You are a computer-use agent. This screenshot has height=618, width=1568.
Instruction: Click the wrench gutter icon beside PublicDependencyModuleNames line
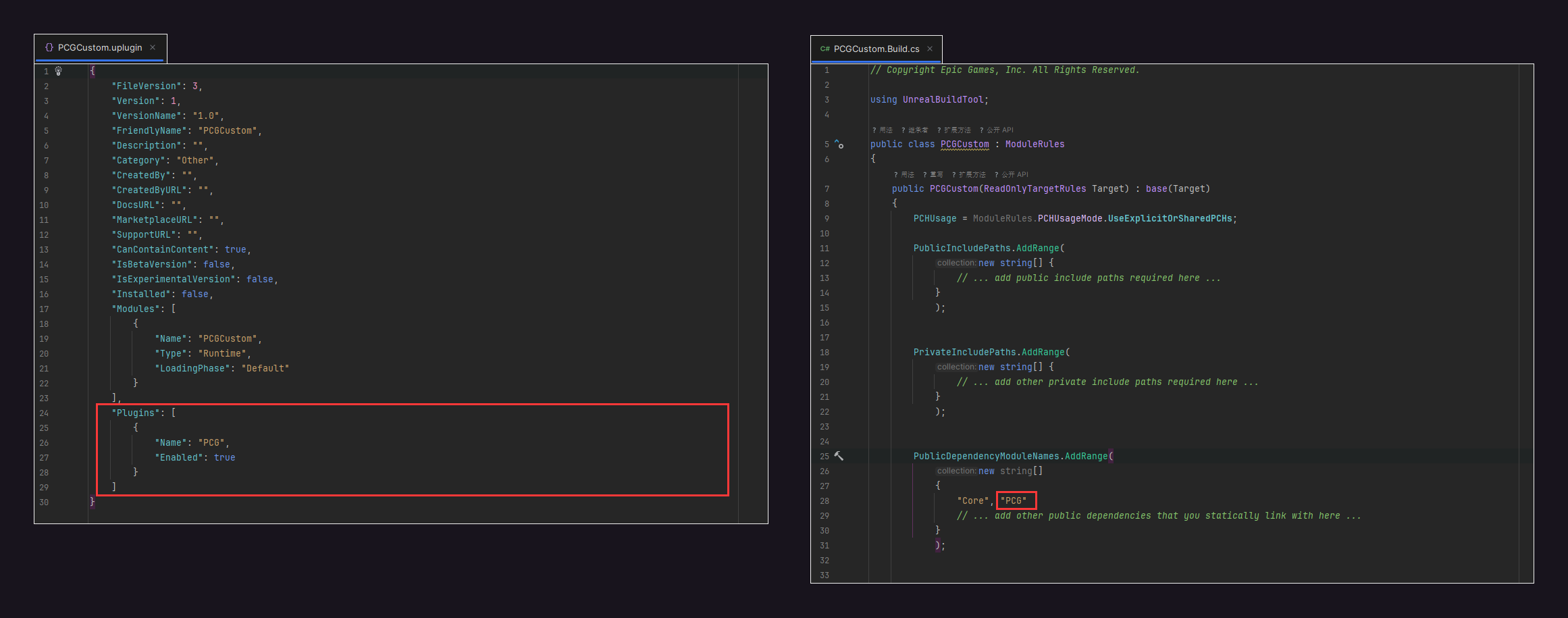(838, 456)
